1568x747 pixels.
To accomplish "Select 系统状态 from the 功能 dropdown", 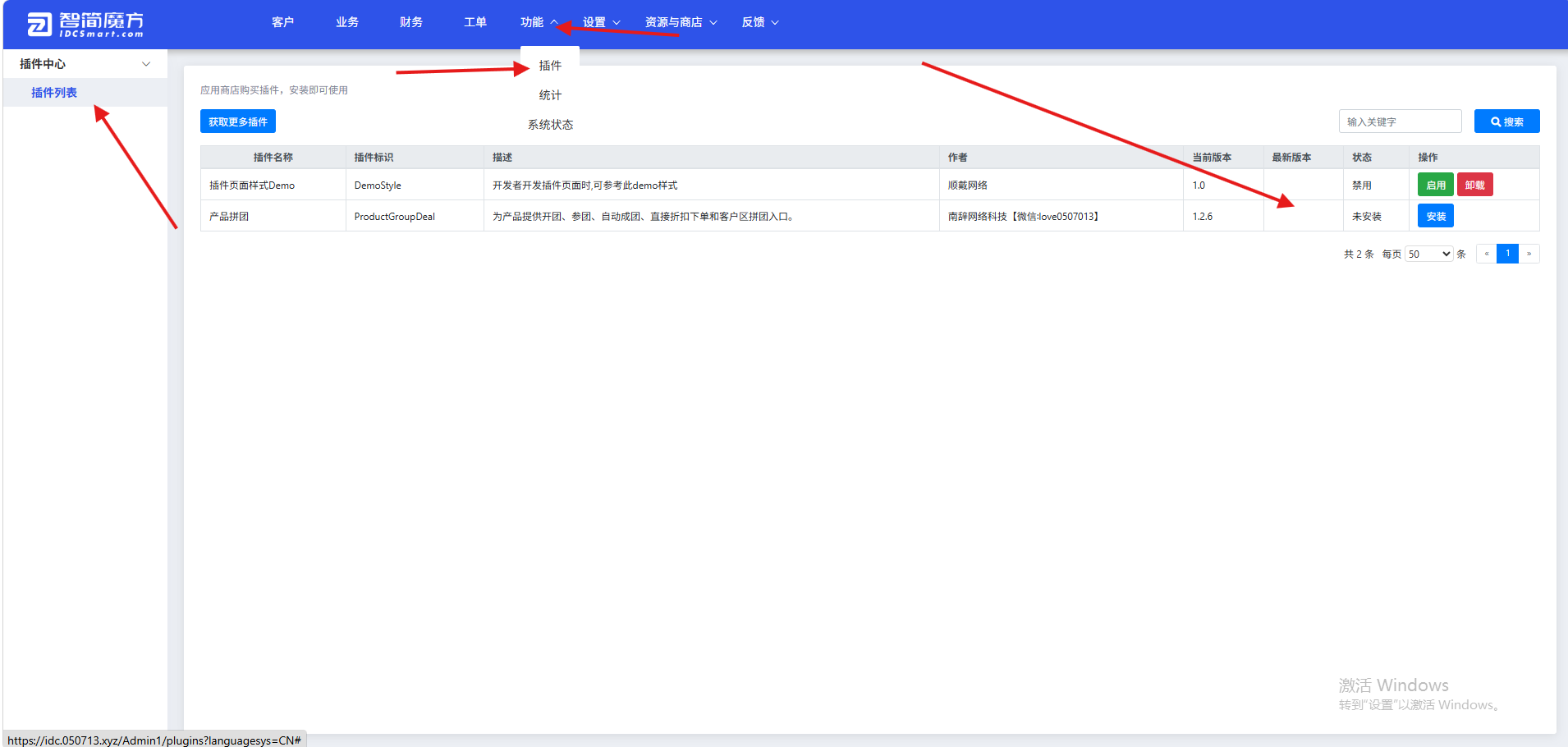I will [x=550, y=125].
